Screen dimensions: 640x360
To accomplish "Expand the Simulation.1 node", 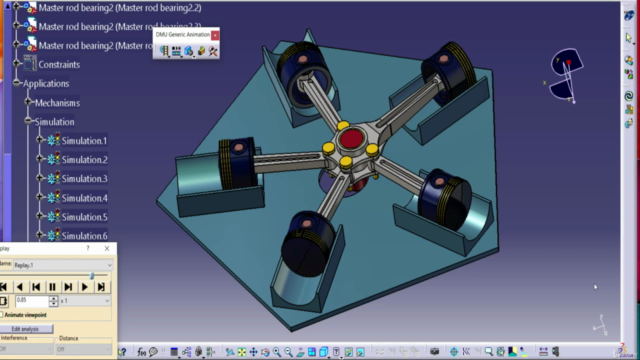I will pos(39,140).
